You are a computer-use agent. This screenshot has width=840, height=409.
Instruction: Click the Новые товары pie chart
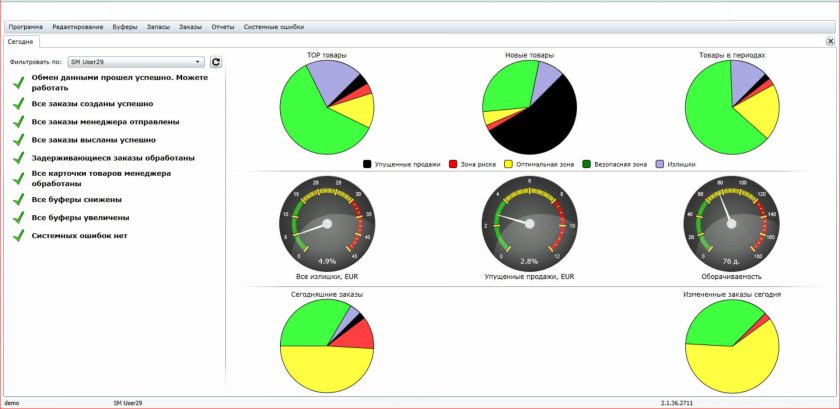point(529,107)
